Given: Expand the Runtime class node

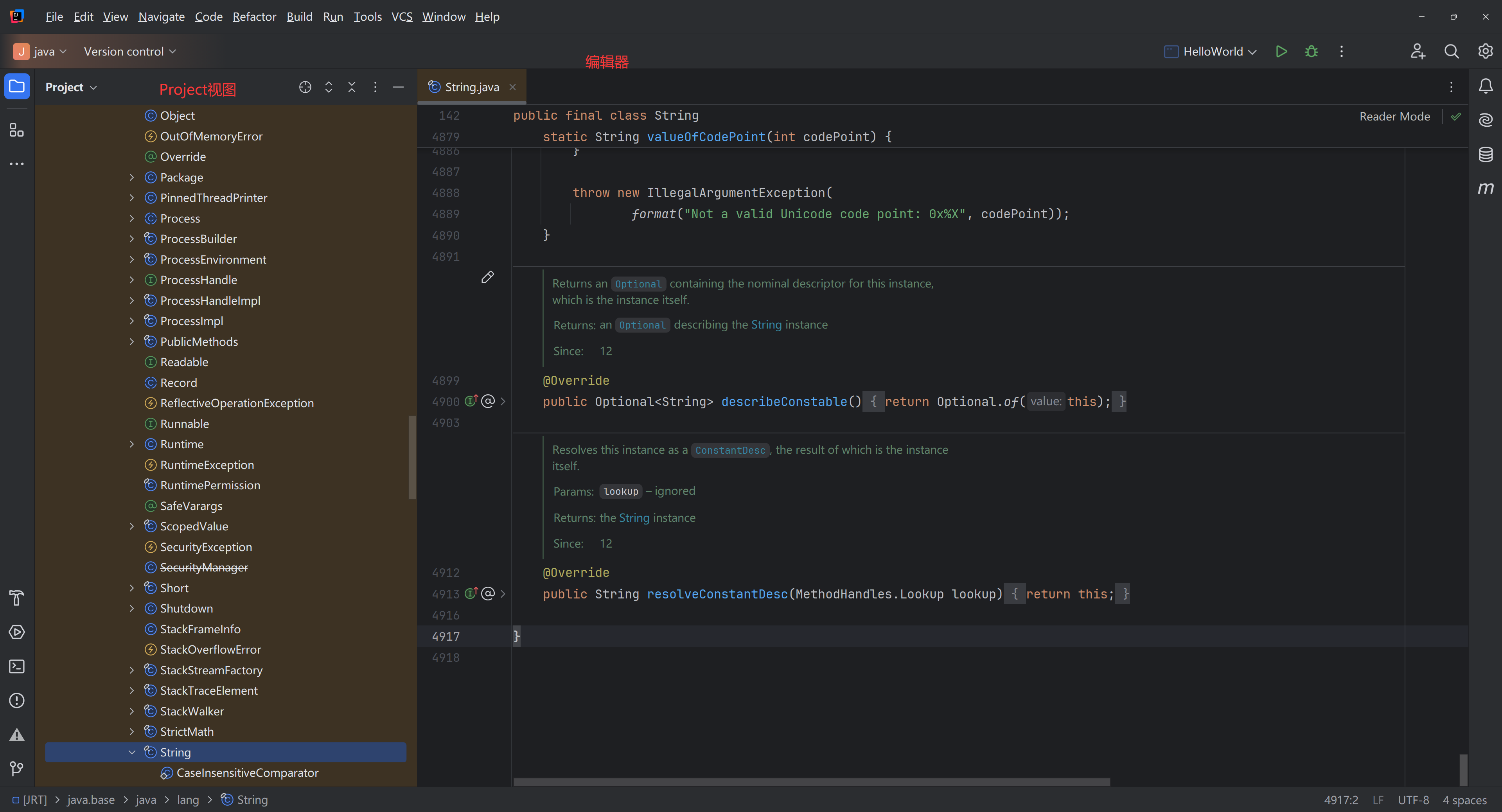Looking at the screenshot, I should 132,444.
